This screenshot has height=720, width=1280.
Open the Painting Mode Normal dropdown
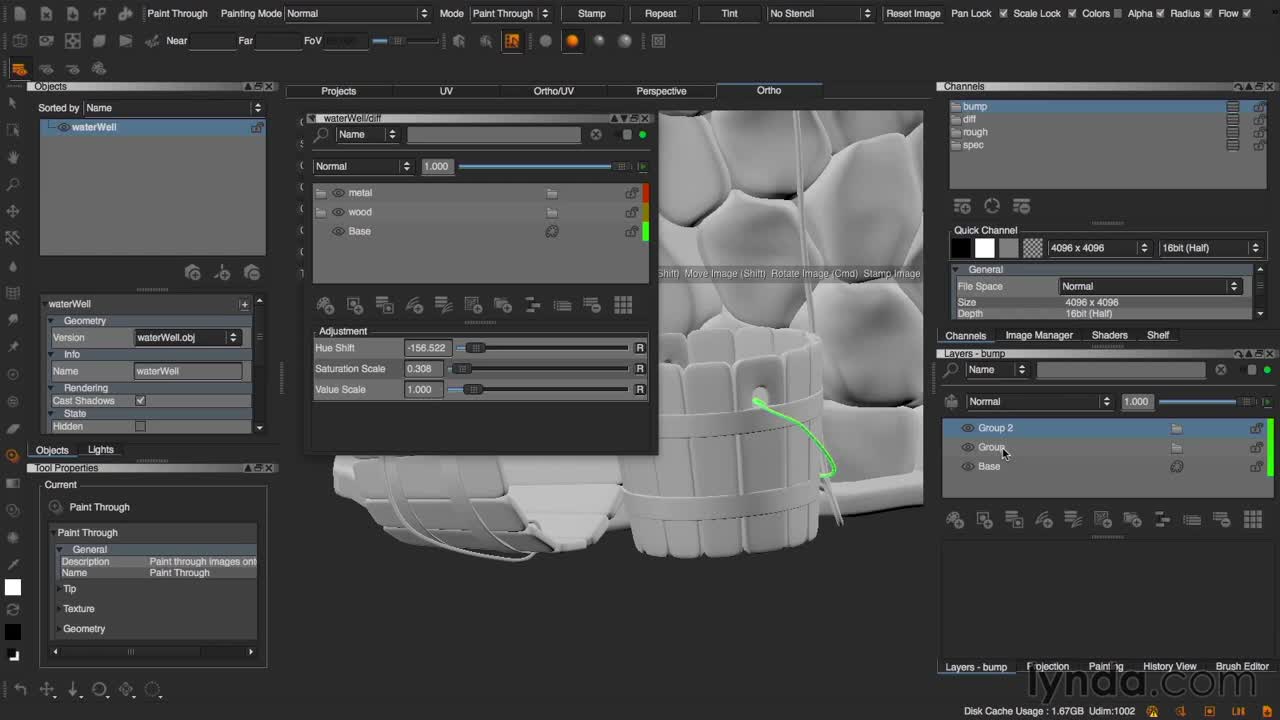[357, 14]
